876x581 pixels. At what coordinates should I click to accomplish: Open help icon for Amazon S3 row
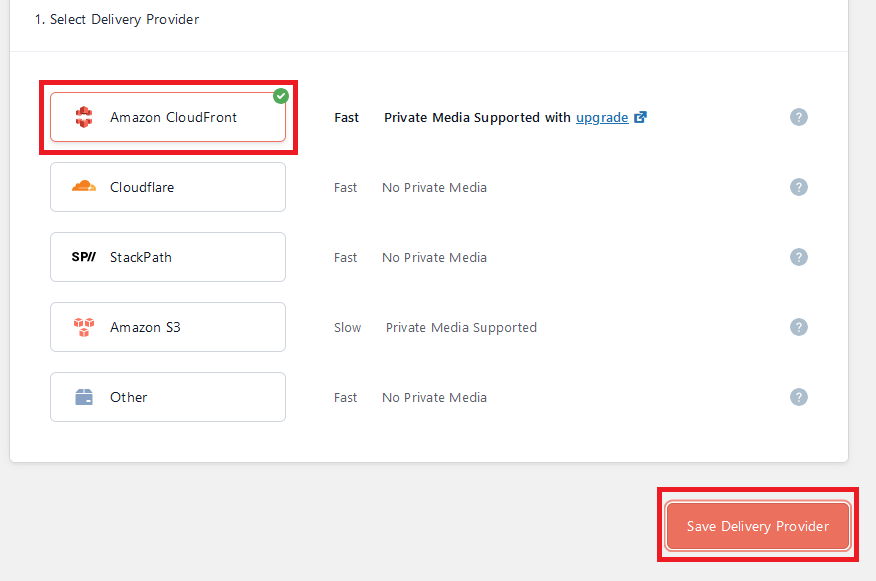click(x=799, y=327)
